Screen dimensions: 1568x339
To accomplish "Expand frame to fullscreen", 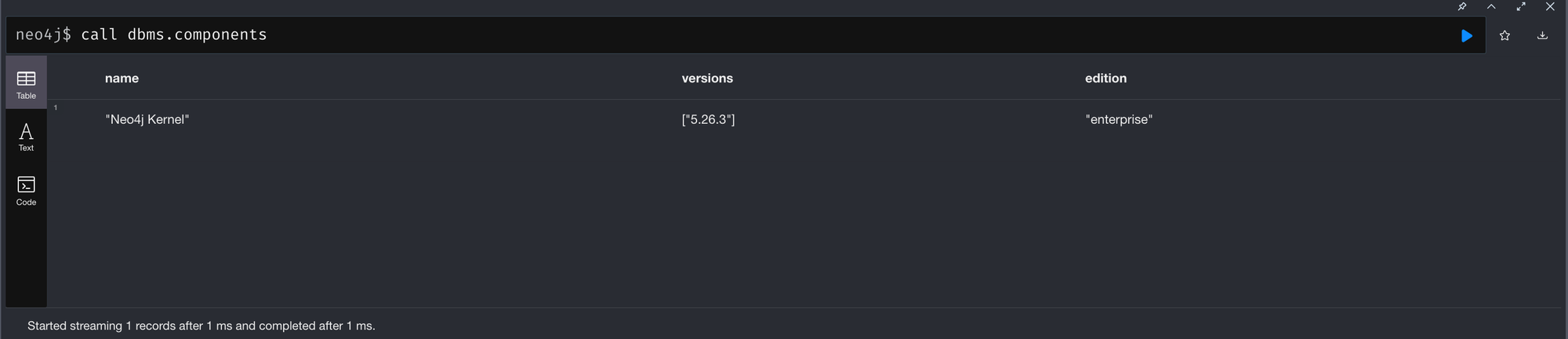I will click(1521, 6).
